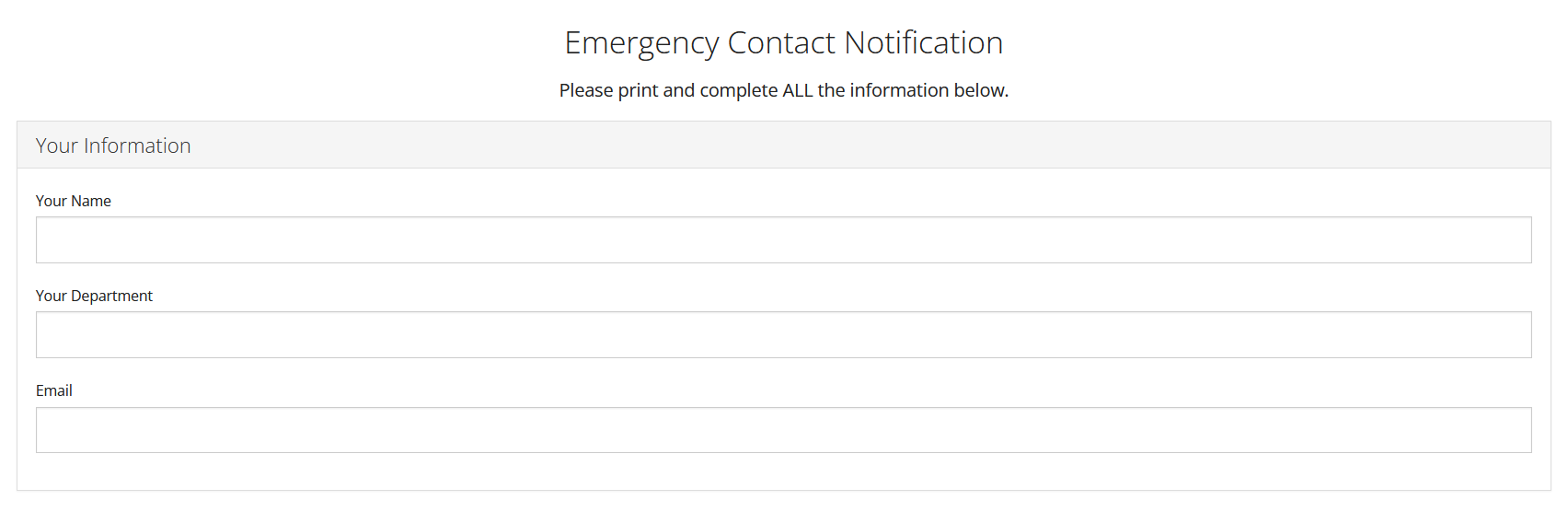Click the Emergency Contact Notification heading
Viewport: 1568px width, 512px height.
(x=783, y=43)
